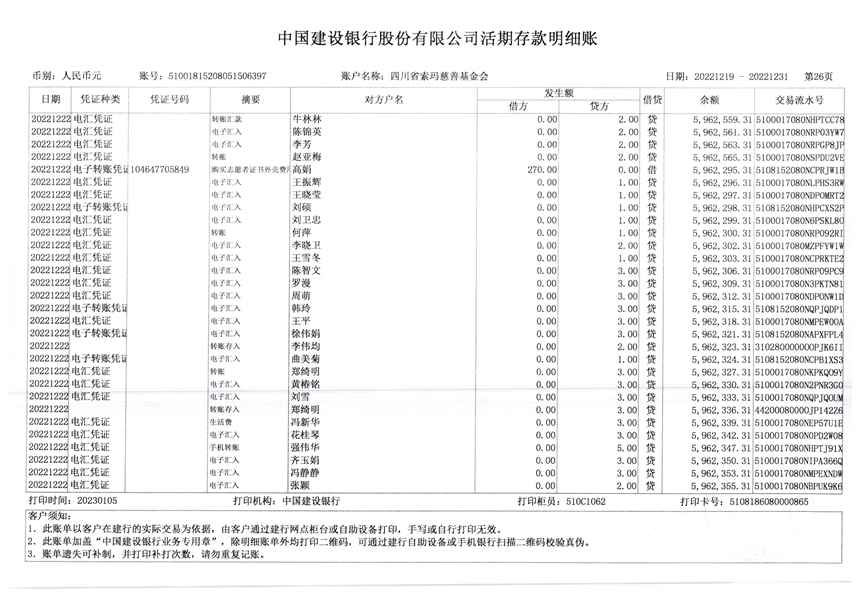Select counterparty name 陈锦英
The width and height of the screenshot is (860, 605).
coord(307,132)
